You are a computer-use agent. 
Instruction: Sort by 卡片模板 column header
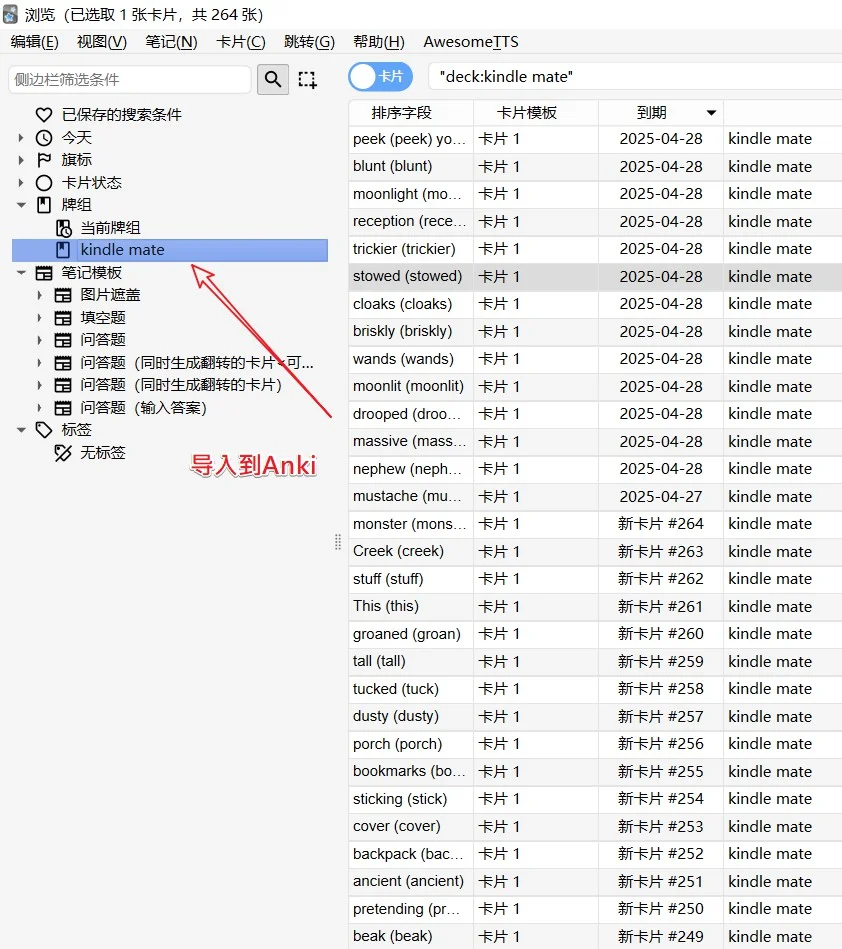pyautogui.click(x=536, y=113)
